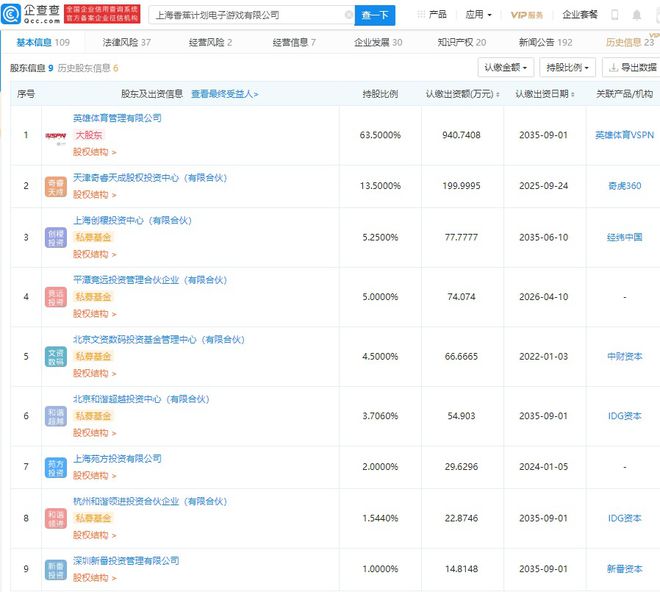This screenshot has height=592, width=660.
Task: Select 历史股东信息 sub-tab
Action: click(x=88, y=68)
